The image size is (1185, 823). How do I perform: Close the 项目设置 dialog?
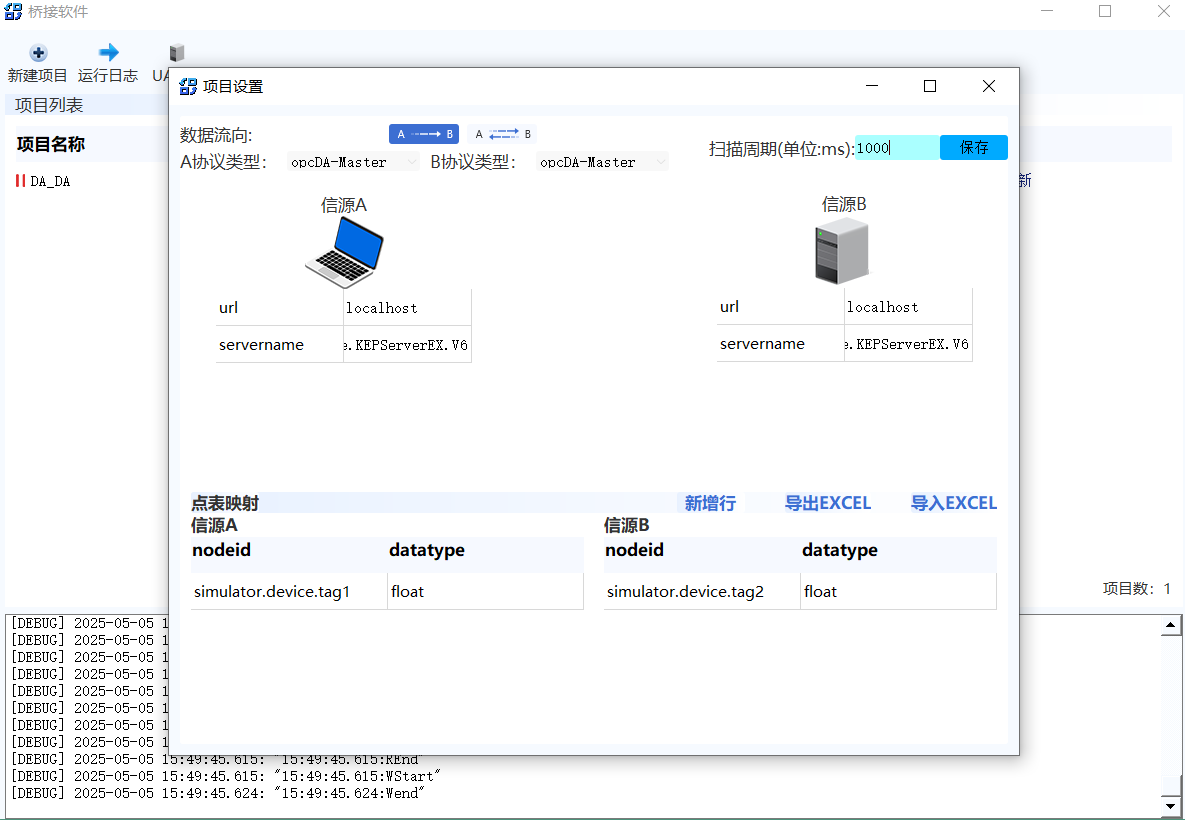coord(989,86)
